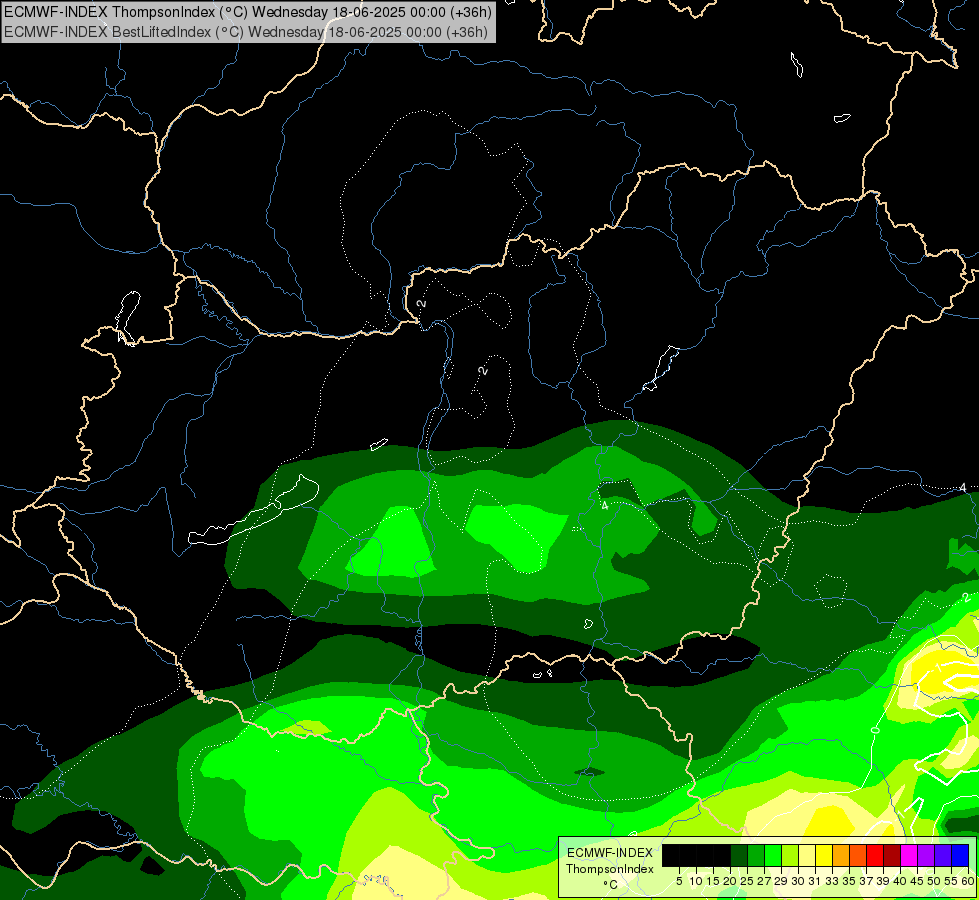Click the °C unit label in legend
The width and height of the screenshot is (979, 900).
click(x=611, y=884)
